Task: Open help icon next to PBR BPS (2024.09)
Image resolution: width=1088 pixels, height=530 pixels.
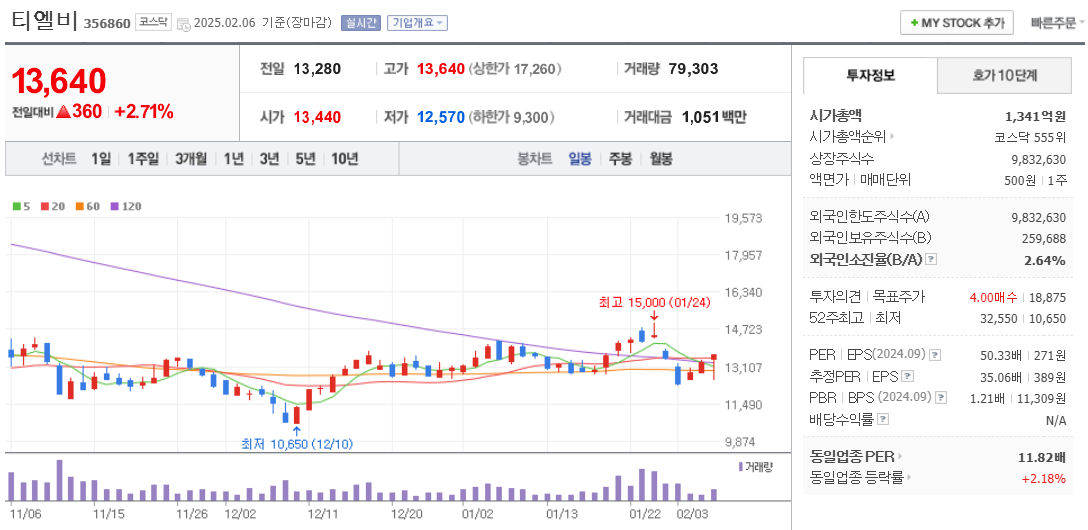Action: (941, 398)
